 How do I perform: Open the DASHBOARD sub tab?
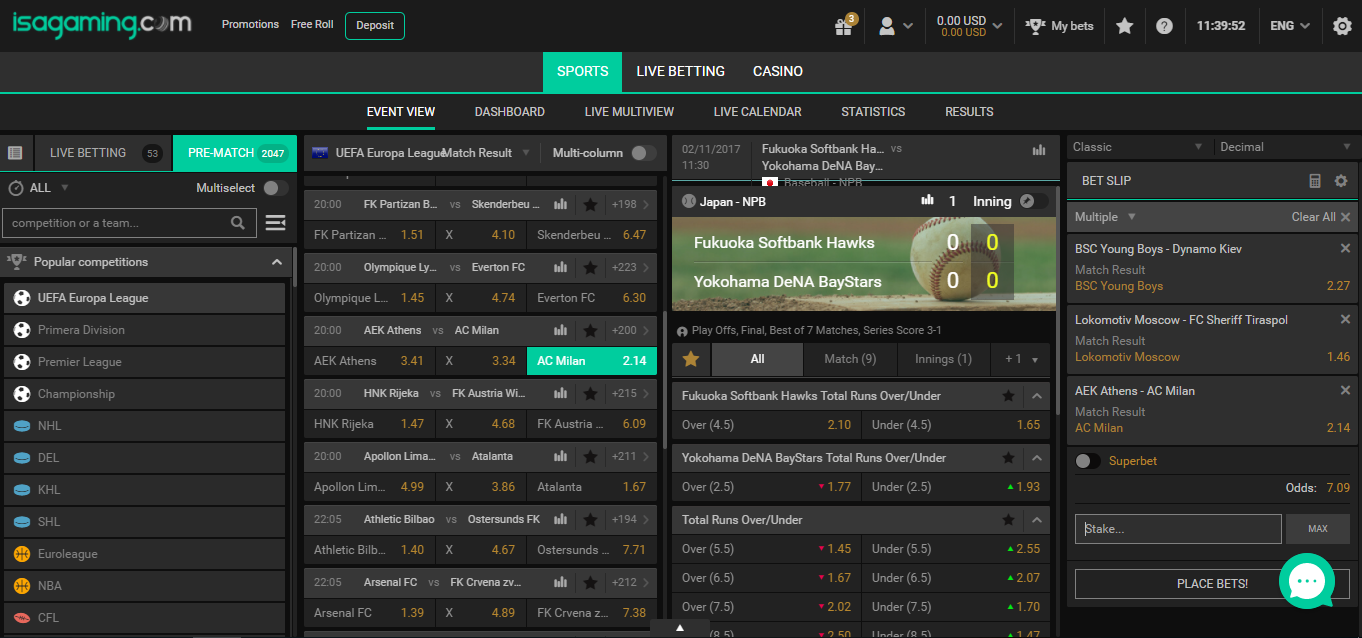click(510, 112)
